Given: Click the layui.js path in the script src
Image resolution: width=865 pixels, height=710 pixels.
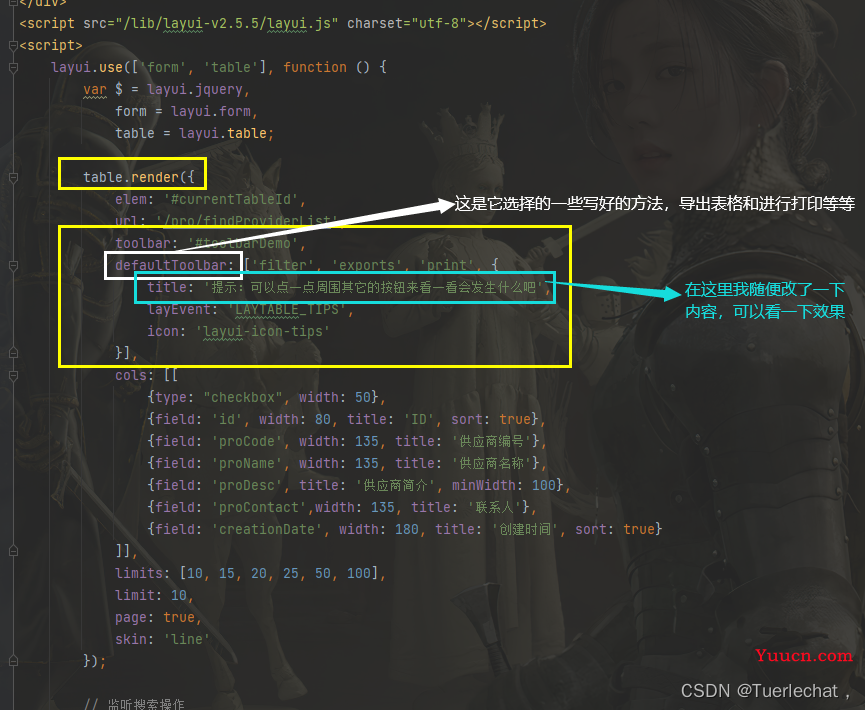Looking at the screenshot, I should tap(227, 23).
